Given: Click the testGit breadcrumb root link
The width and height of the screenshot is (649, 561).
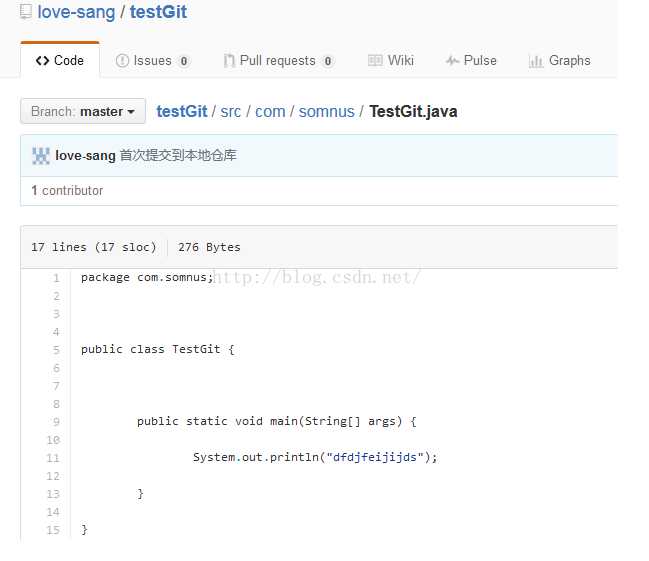Looking at the screenshot, I should [182, 111].
